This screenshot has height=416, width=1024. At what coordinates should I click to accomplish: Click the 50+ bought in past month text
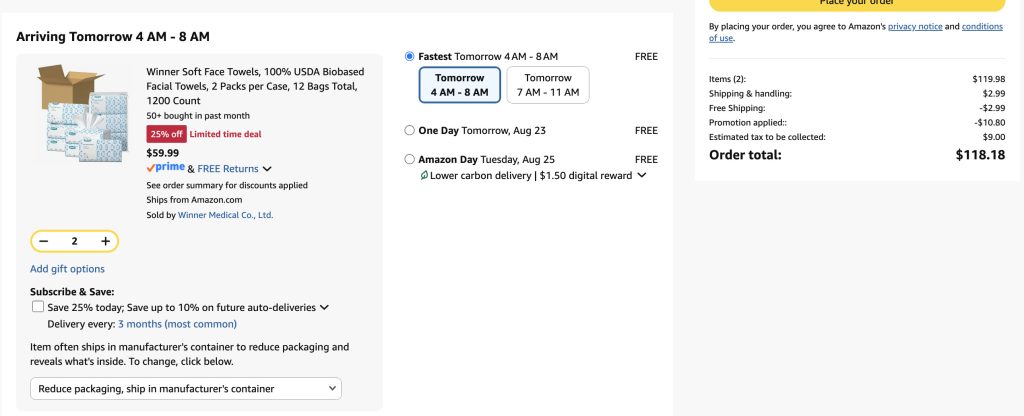click(x=198, y=116)
